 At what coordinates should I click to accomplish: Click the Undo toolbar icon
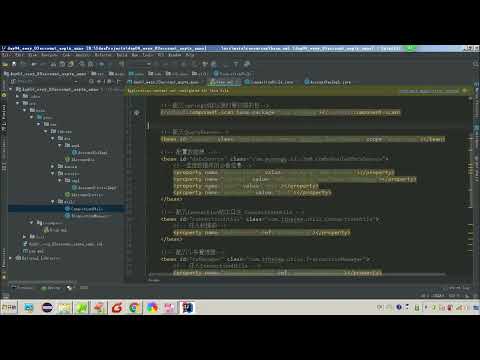point(34,64)
